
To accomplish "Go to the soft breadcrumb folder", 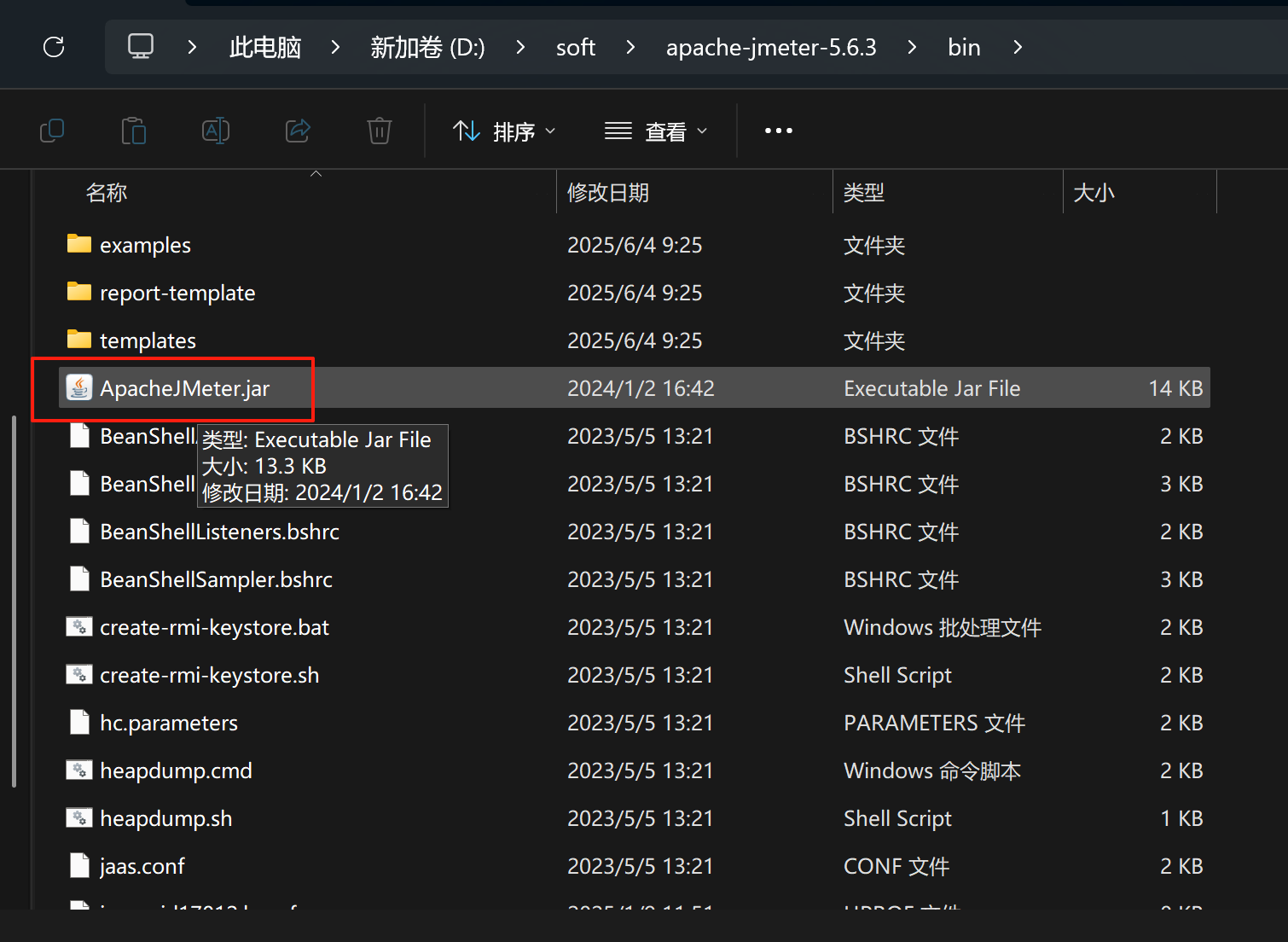I will pyautogui.click(x=576, y=47).
